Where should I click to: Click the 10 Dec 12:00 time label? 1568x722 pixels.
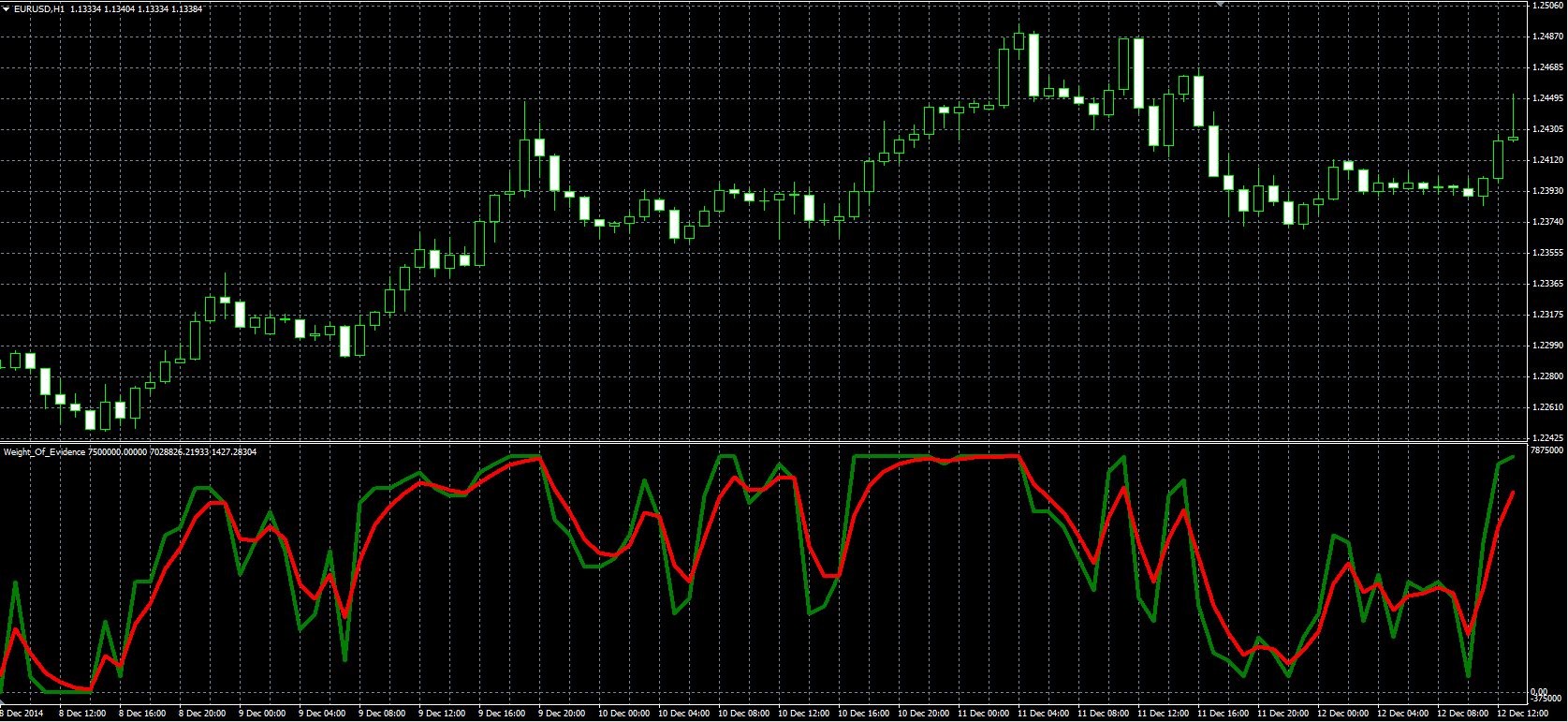coord(803,714)
